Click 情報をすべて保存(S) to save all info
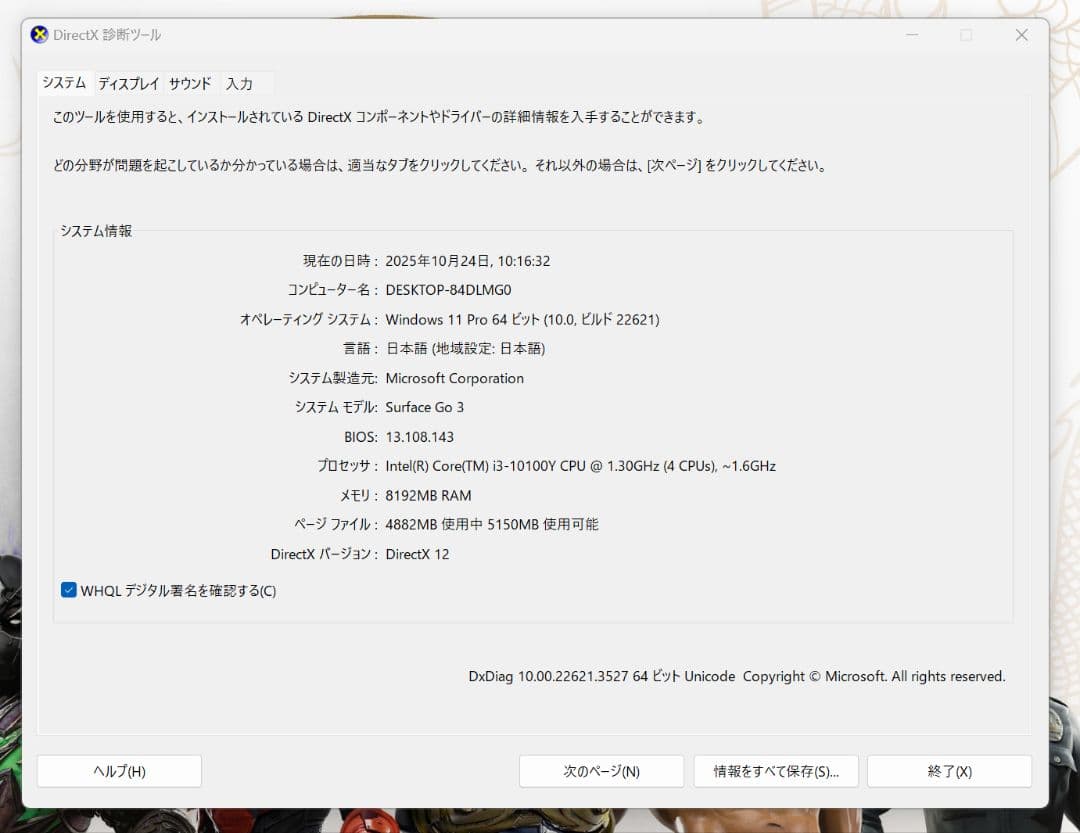The image size is (1080, 833). (x=775, y=770)
